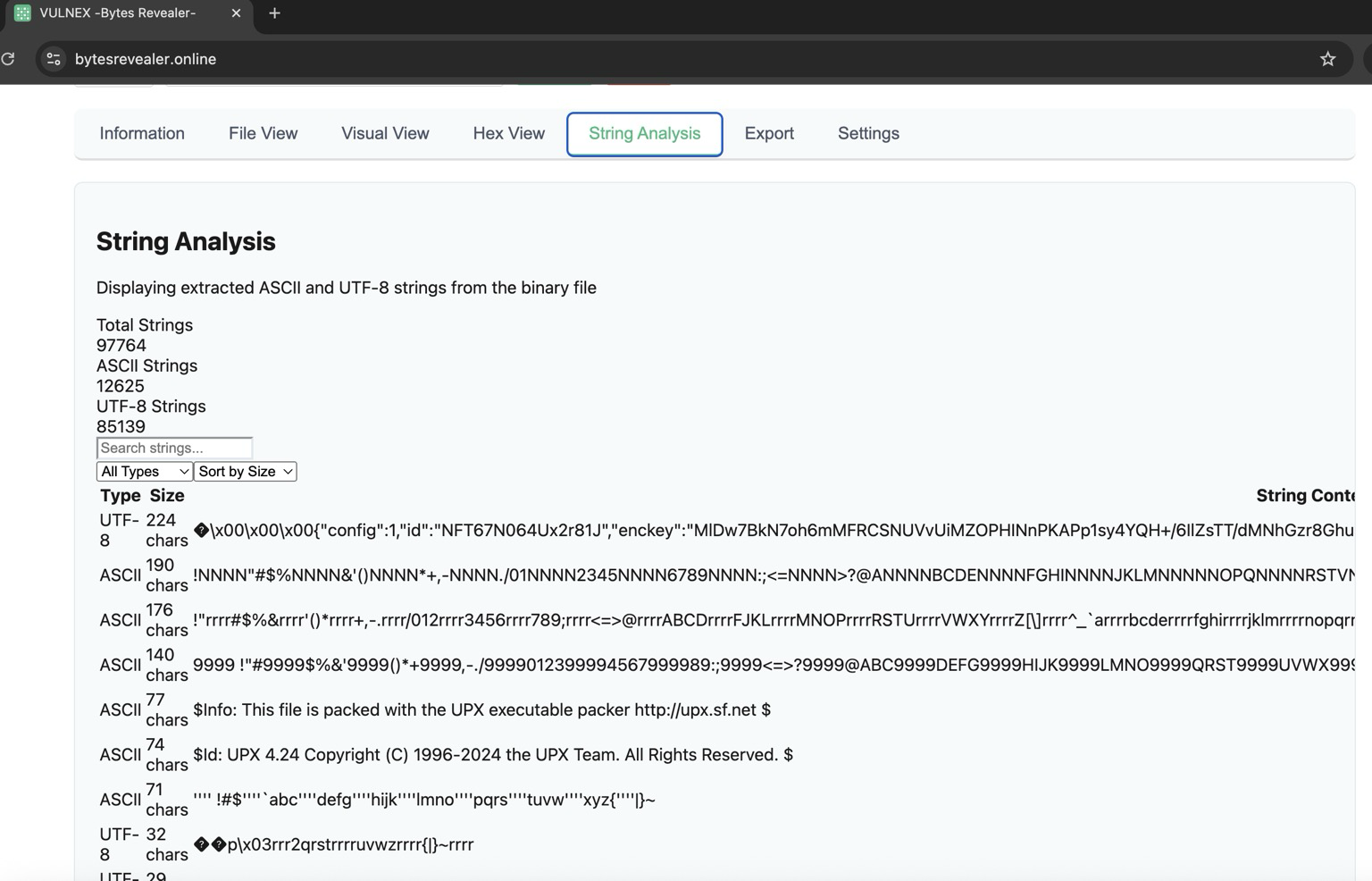
Task: Focus the Search strings input field
Action: tap(174, 448)
